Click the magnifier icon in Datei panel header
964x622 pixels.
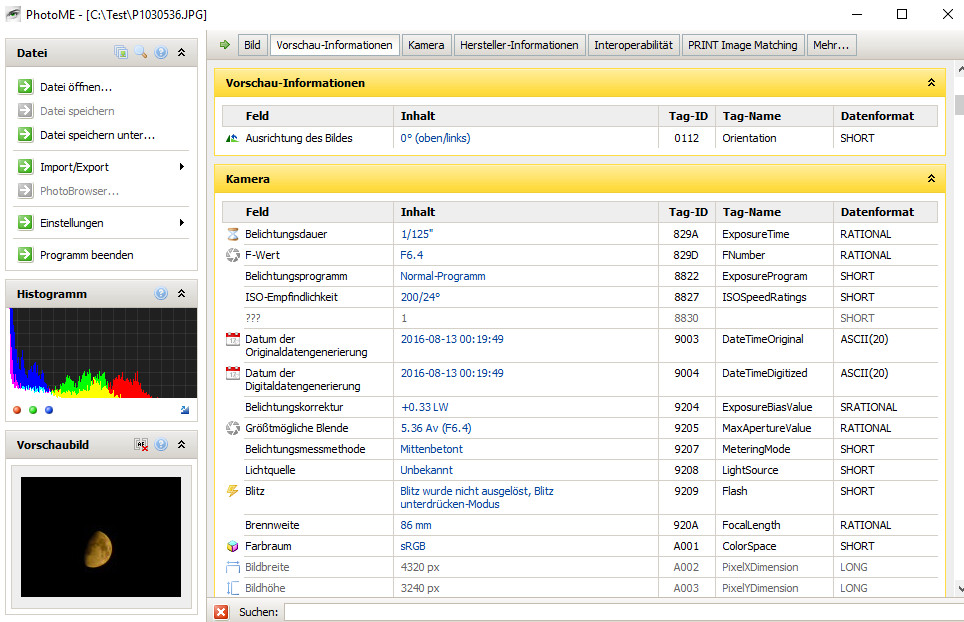pyautogui.click(x=141, y=53)
